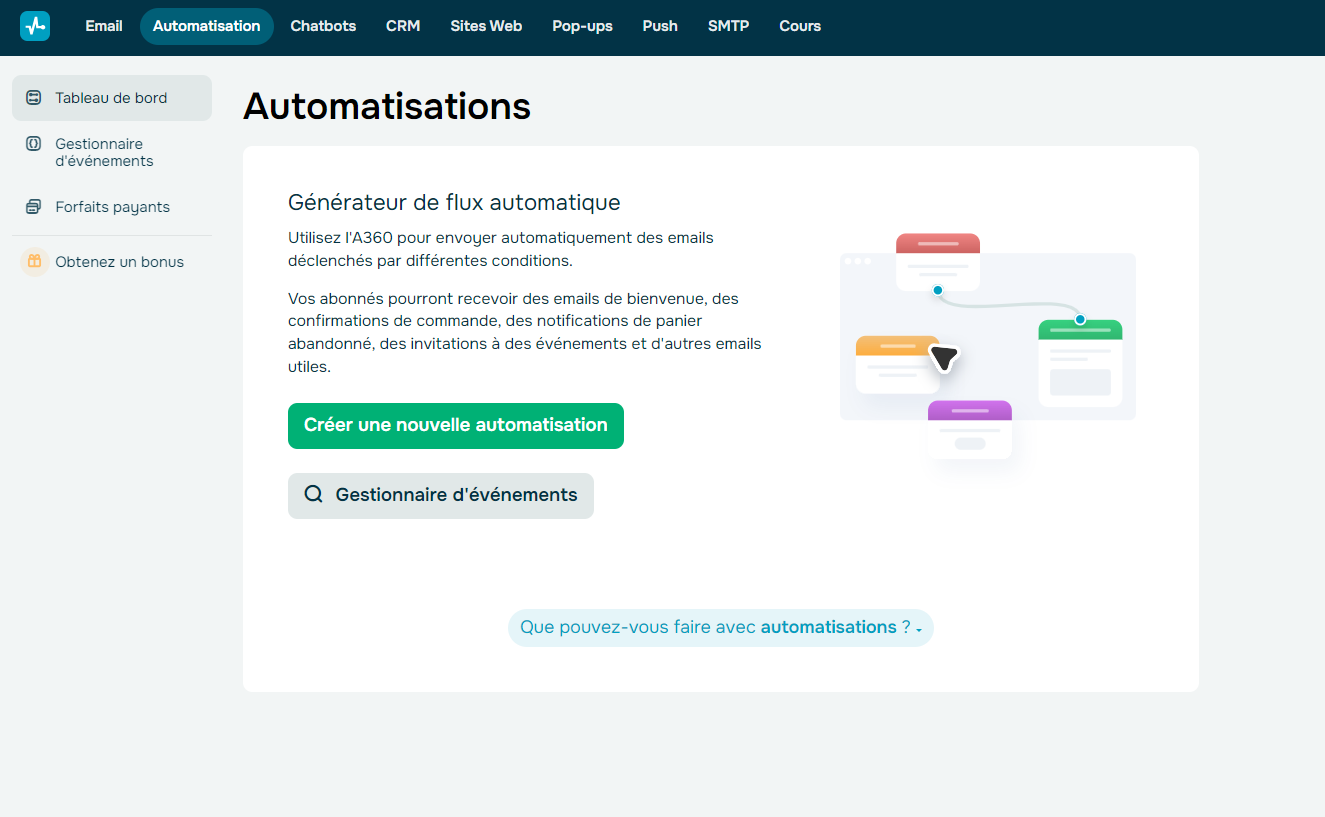Image resolution: width=1325 pixels, height=817 pixels.
Task: Open the Chatbots section
Action: [322, 26]
